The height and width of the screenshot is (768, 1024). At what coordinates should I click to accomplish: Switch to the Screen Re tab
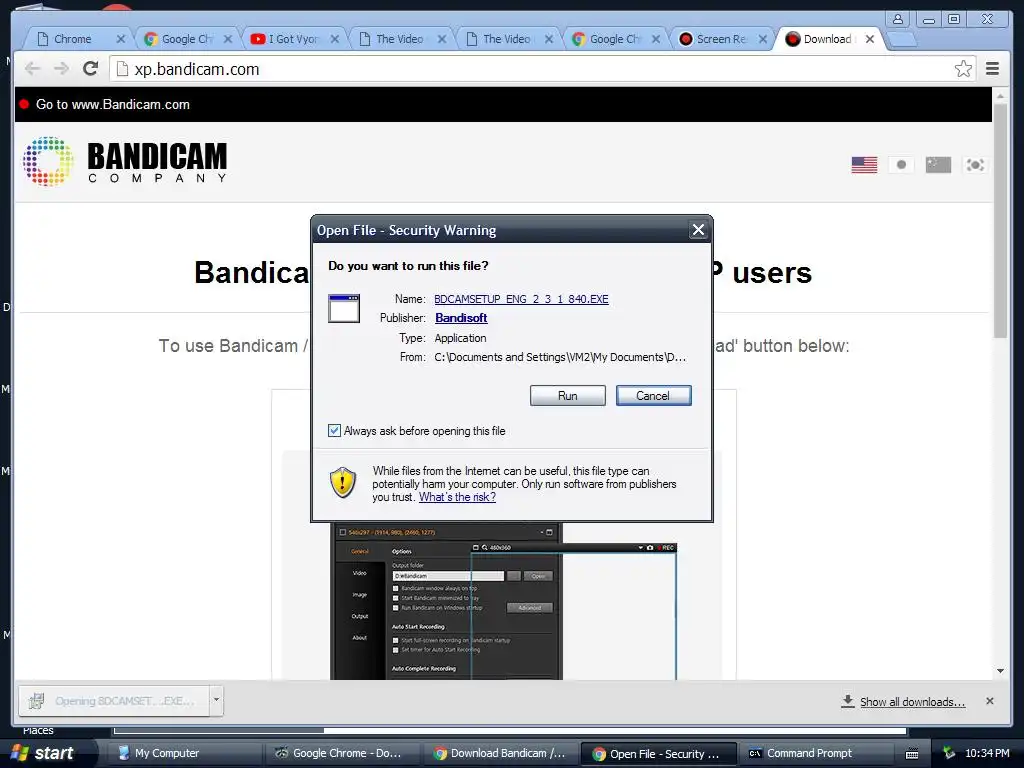(720, 39)
